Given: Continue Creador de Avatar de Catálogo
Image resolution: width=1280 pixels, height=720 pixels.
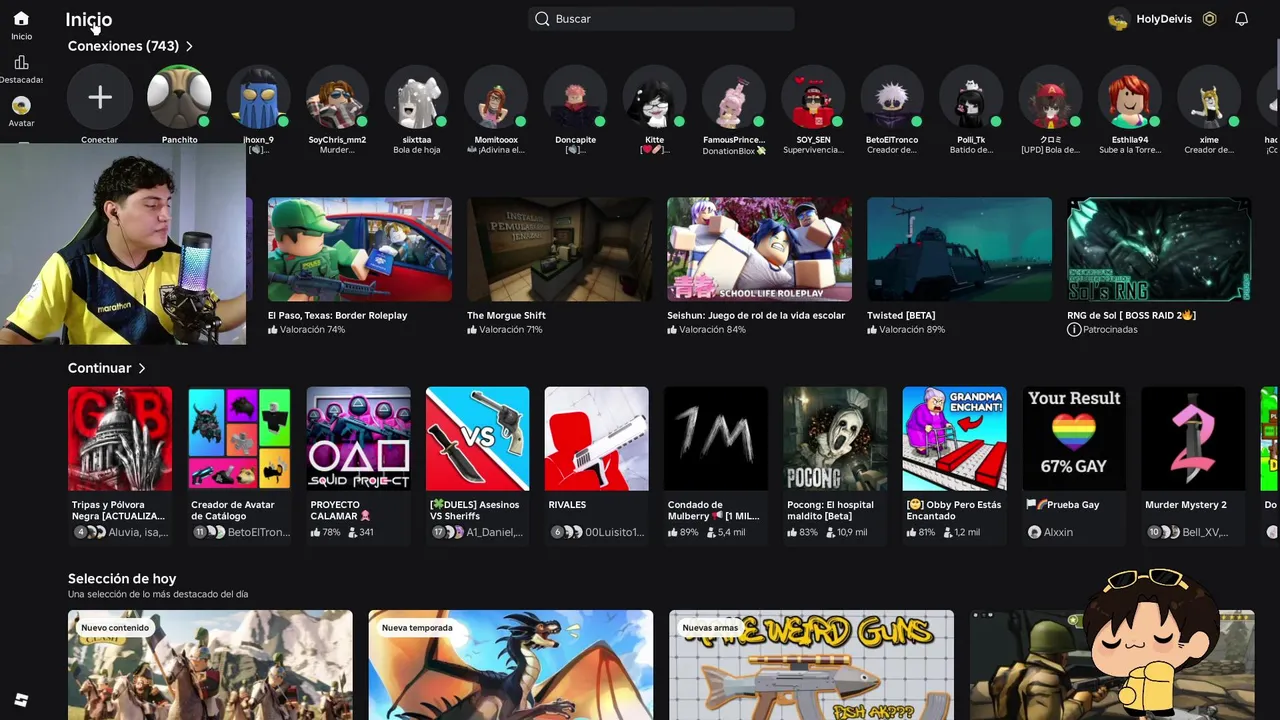Looking at the screenshot, I should (x=239, y=439).
